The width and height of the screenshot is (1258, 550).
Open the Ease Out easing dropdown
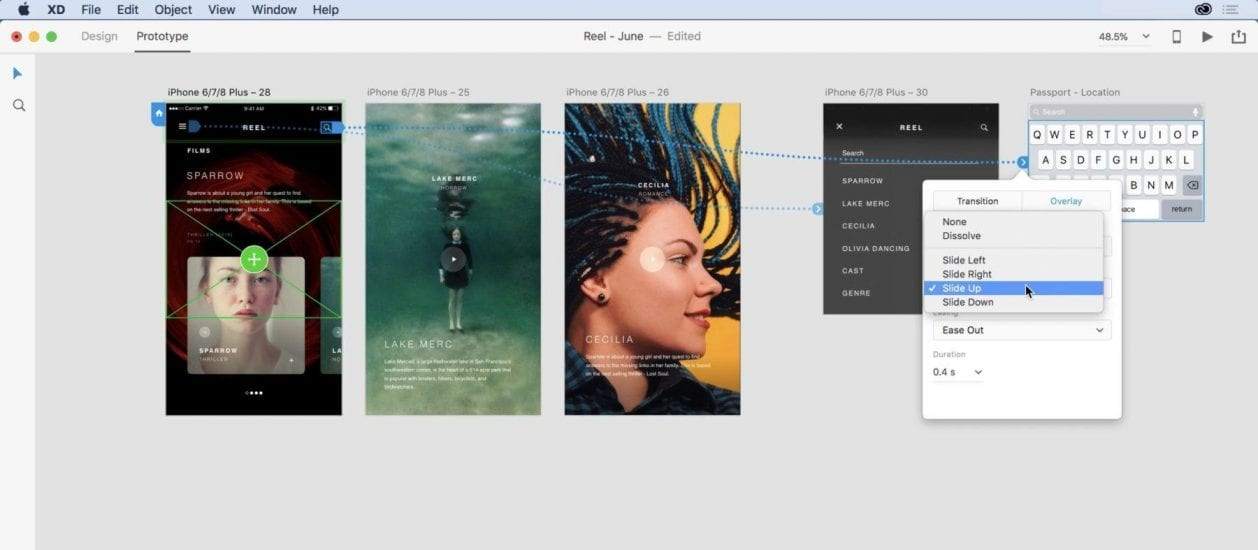tap(1021, 330)
